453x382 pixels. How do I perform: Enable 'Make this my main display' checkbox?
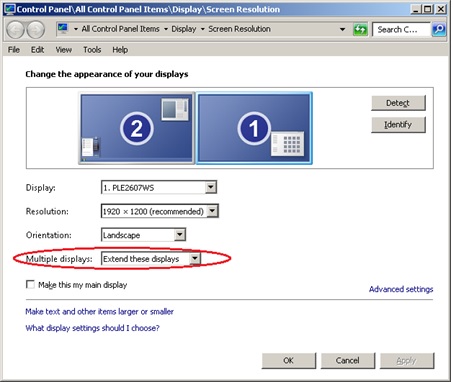30,284
